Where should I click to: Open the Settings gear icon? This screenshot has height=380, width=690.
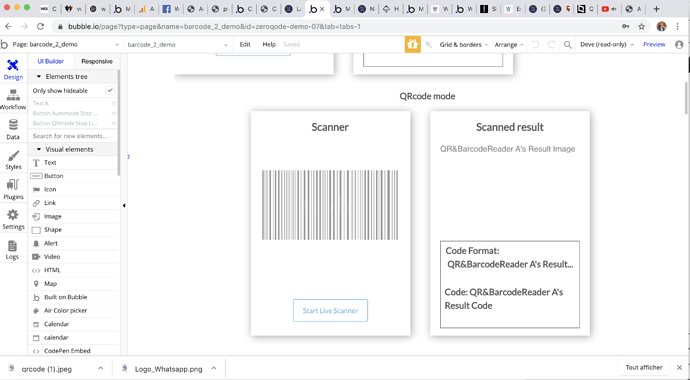13,219
